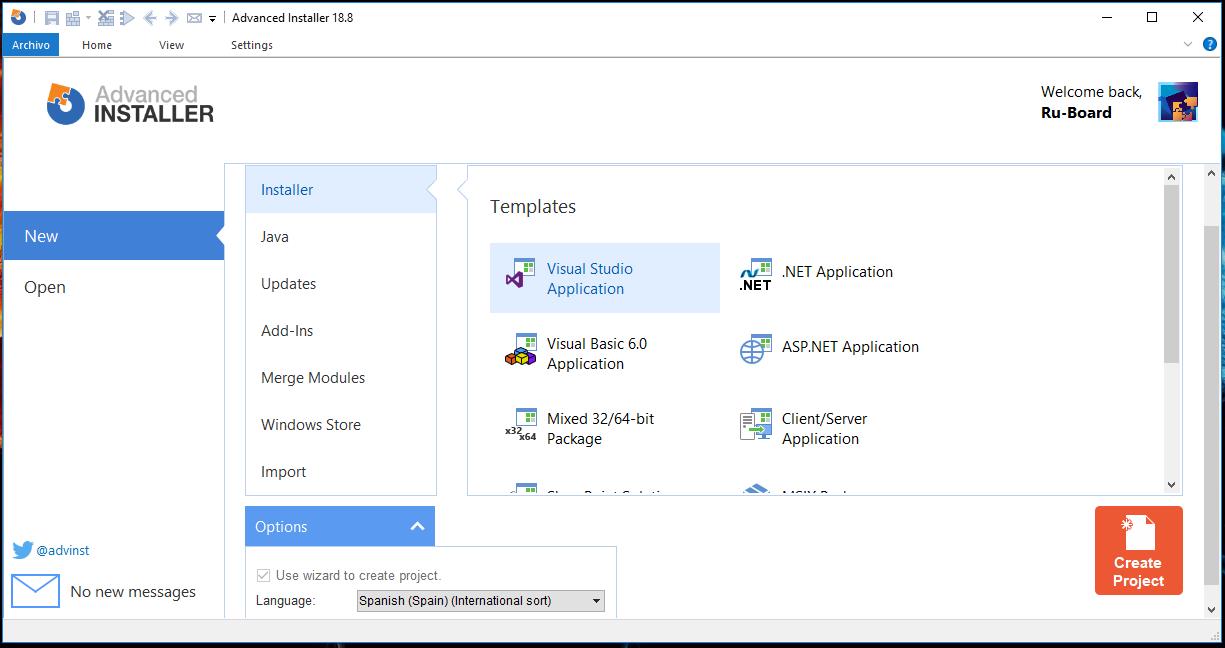Viewport: 1225px width, 648px height.
Task: Click the Forward arrow in quick access toolbar
Action: [x=171, y=17]
